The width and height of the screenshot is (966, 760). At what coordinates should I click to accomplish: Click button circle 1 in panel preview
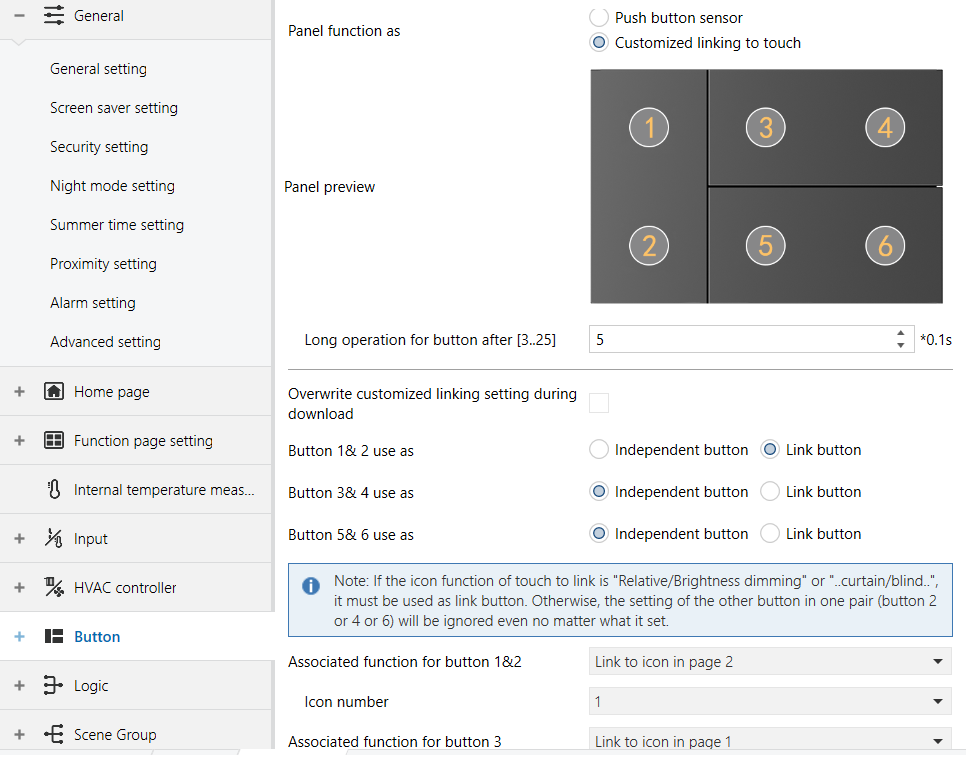tap(649, 127)
